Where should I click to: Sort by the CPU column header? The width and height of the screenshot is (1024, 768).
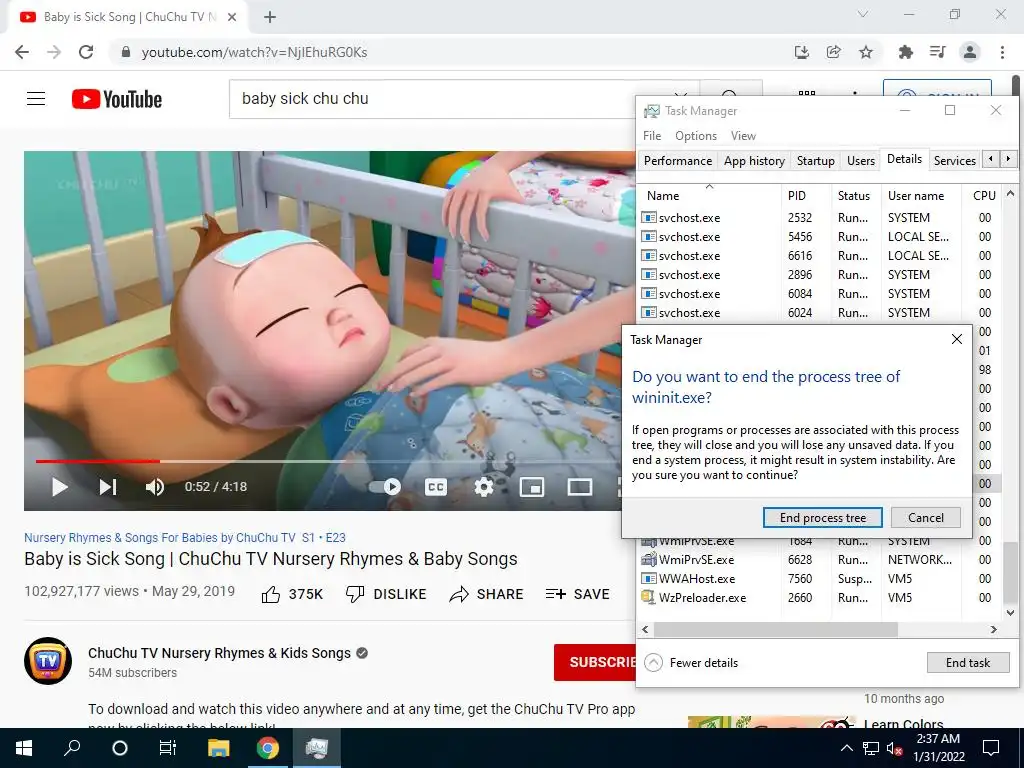coord(983,196)
